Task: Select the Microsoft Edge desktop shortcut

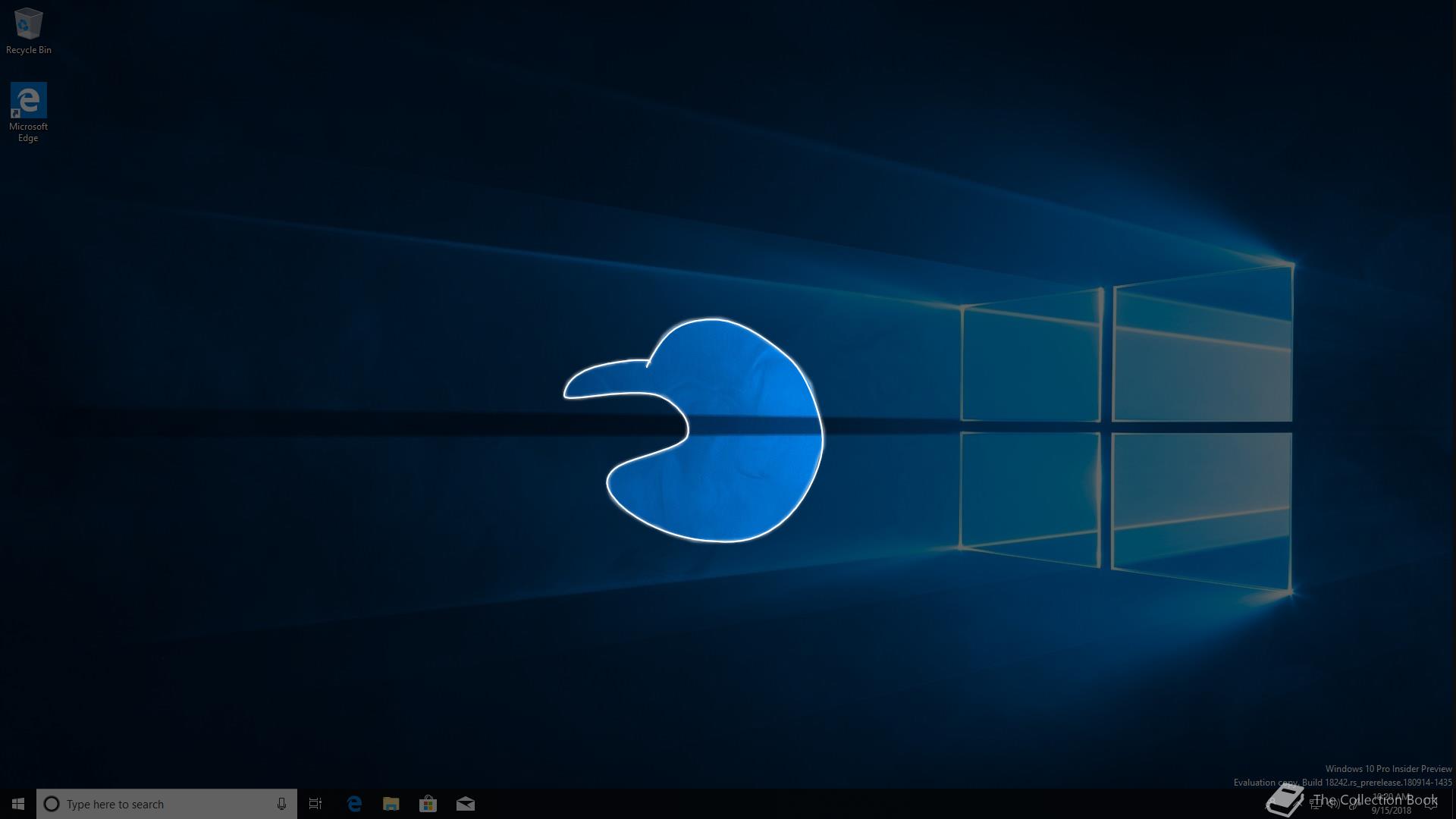Action: [x=28, y=112]
